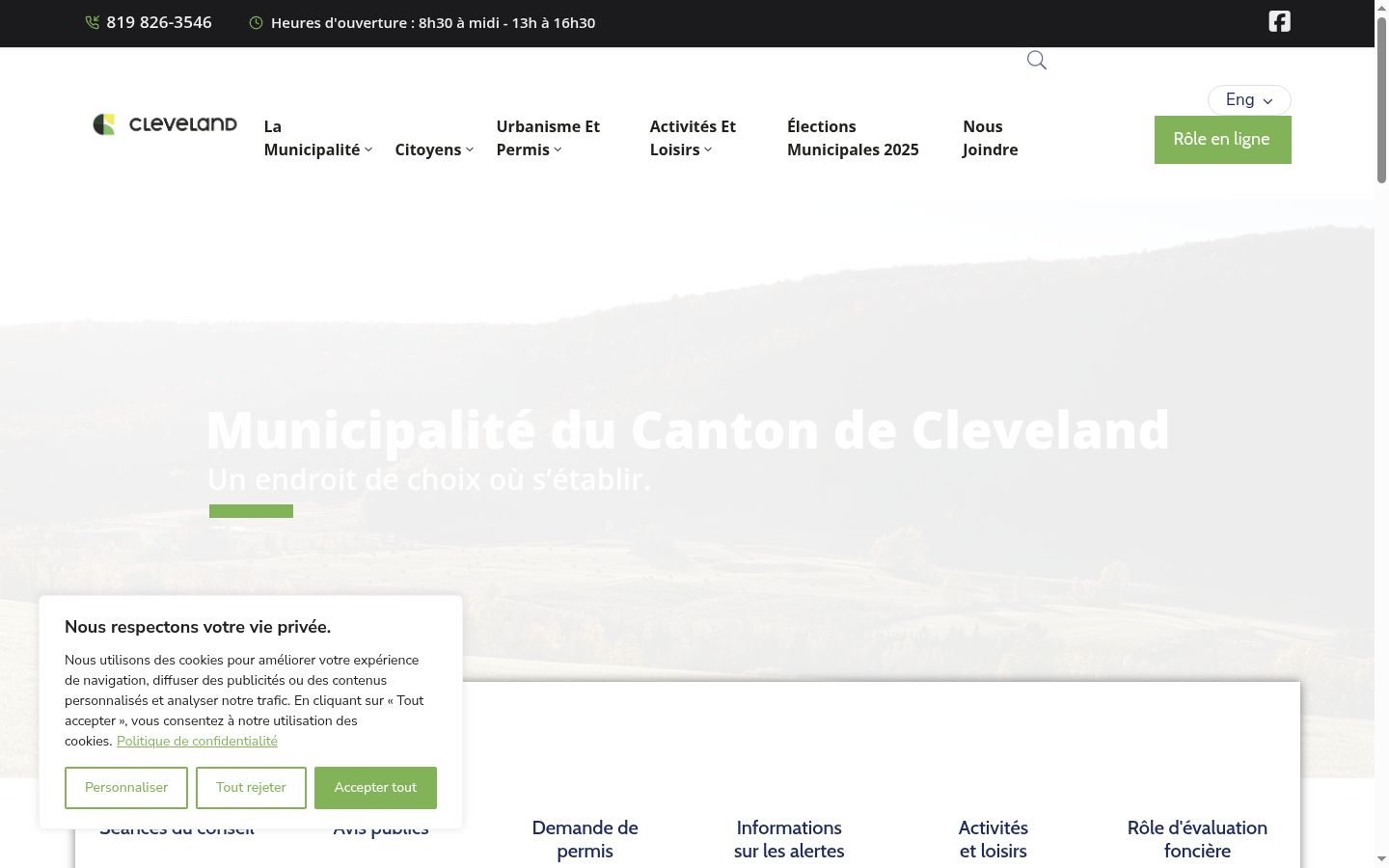
Task: Accept all cookies with Accepter tout
Action: (x=375, y=788)
